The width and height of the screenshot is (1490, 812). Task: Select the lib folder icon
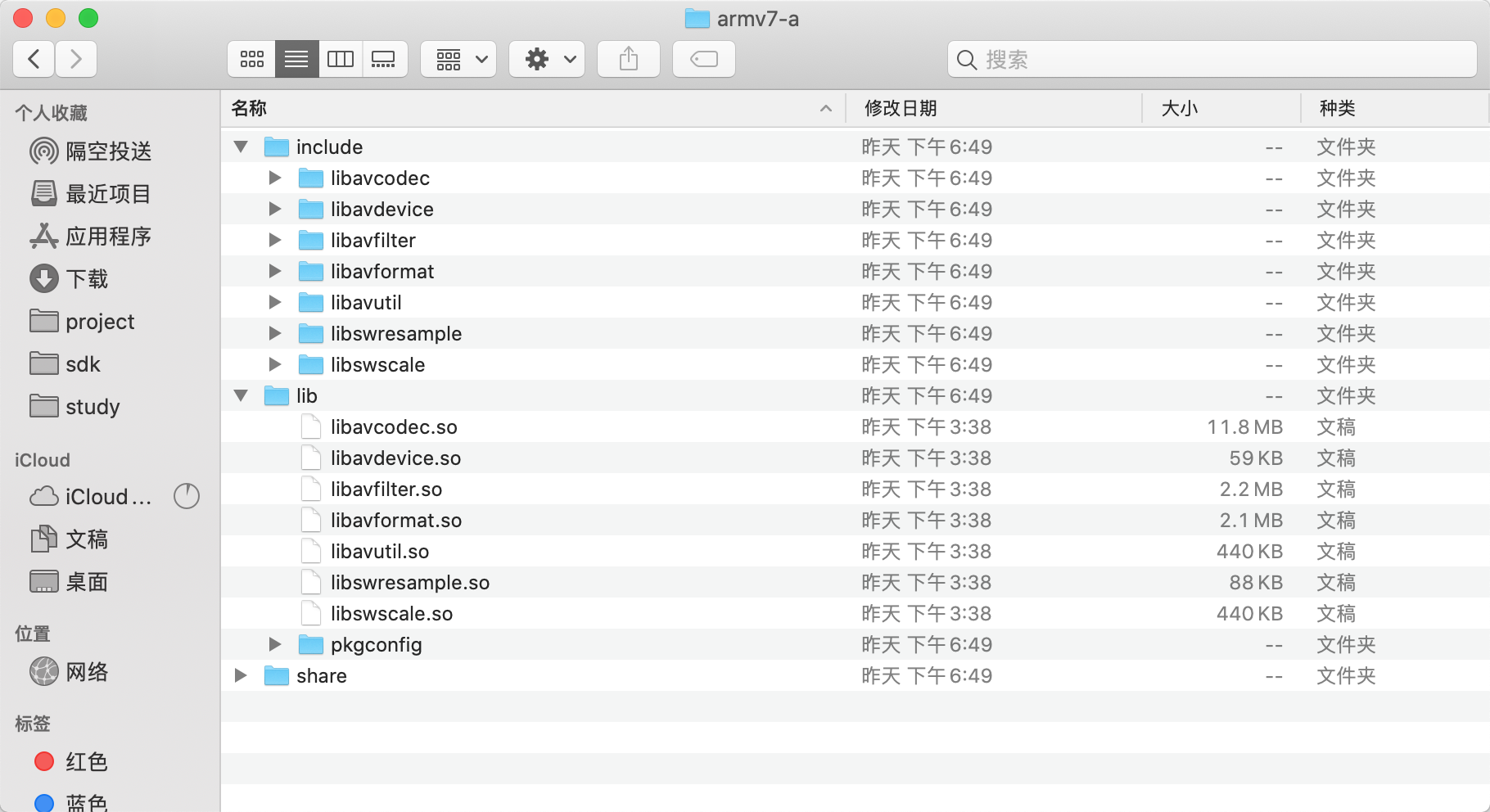point(277,396)
